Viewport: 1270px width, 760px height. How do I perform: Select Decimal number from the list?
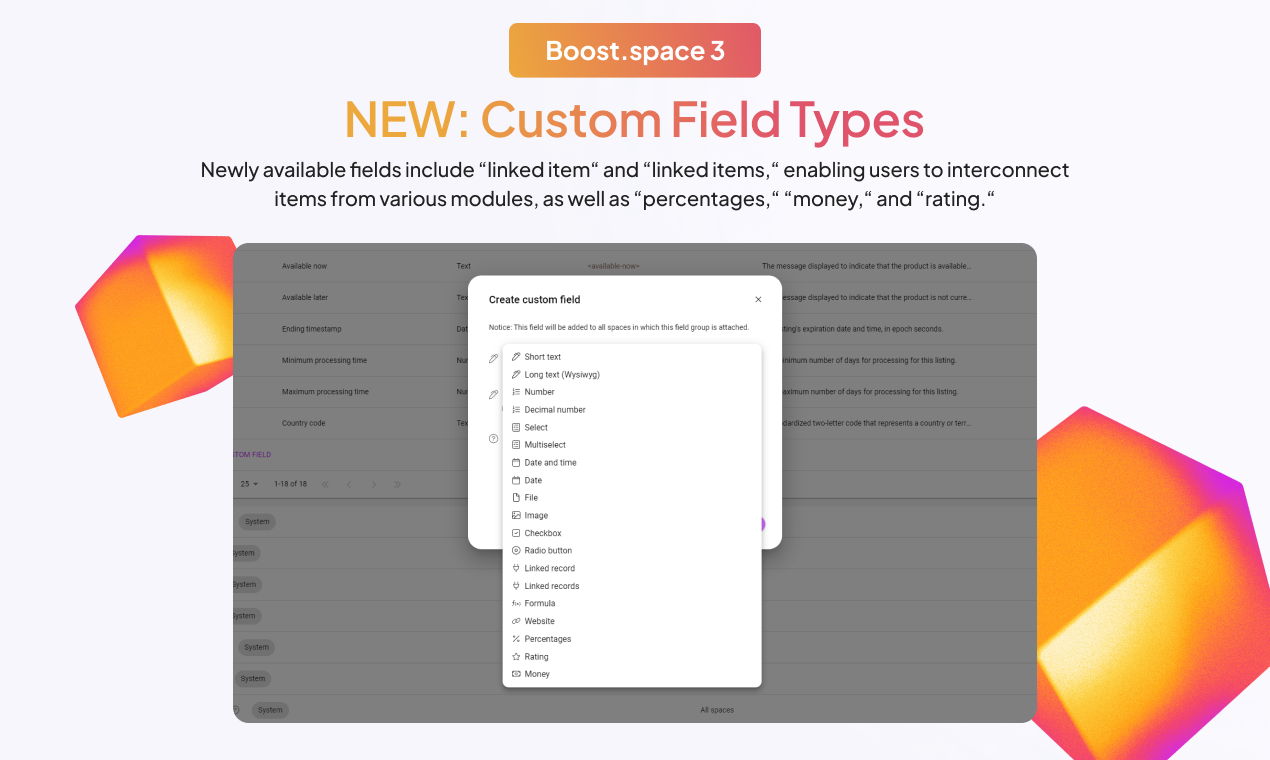632,410
